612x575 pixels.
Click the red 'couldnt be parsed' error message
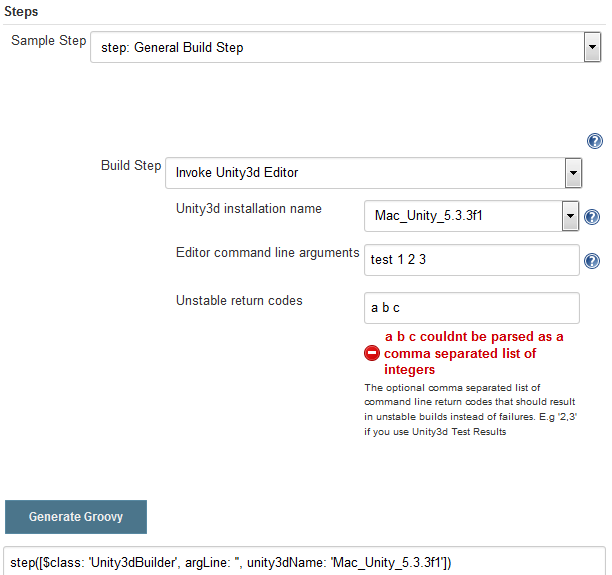point(473,353)
